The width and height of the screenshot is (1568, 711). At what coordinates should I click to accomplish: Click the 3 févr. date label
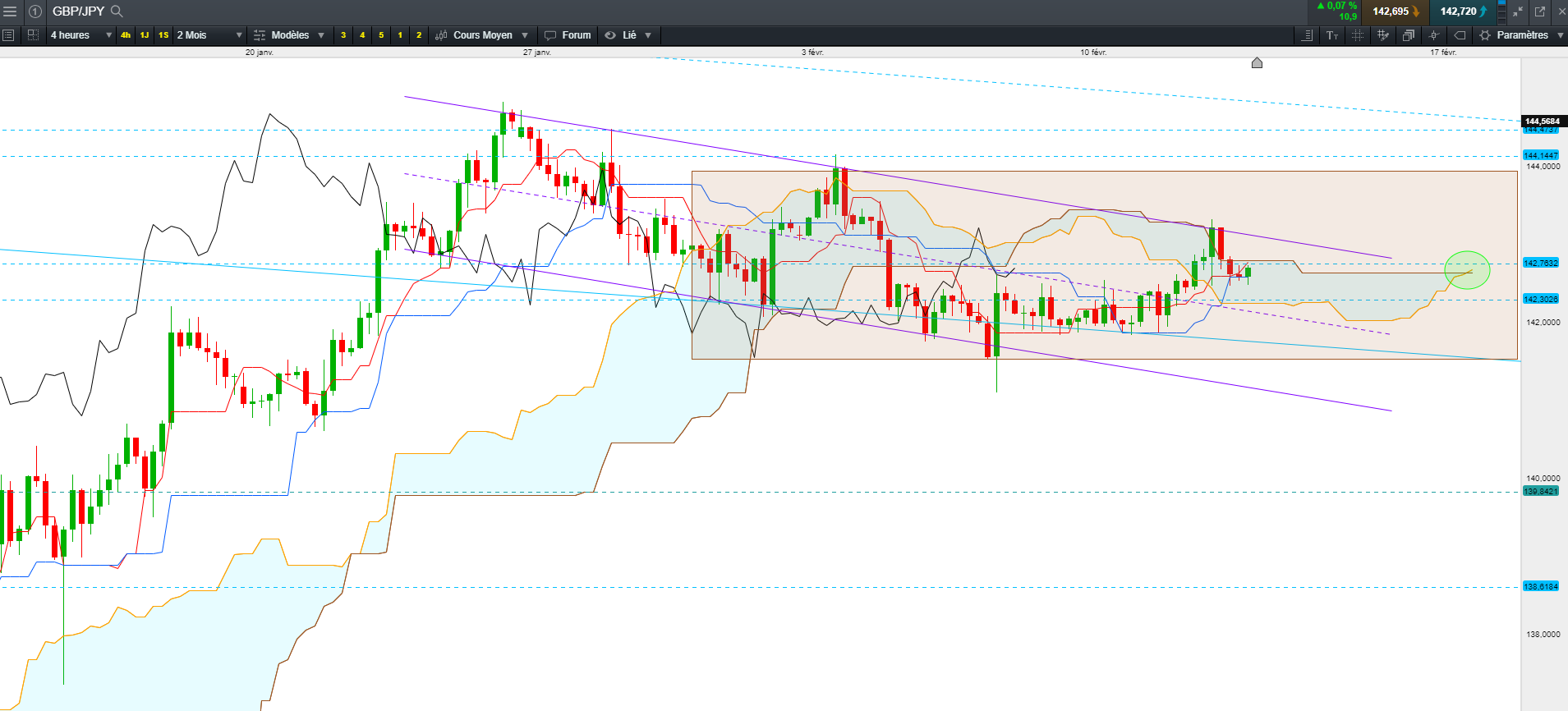coord(812,53)
